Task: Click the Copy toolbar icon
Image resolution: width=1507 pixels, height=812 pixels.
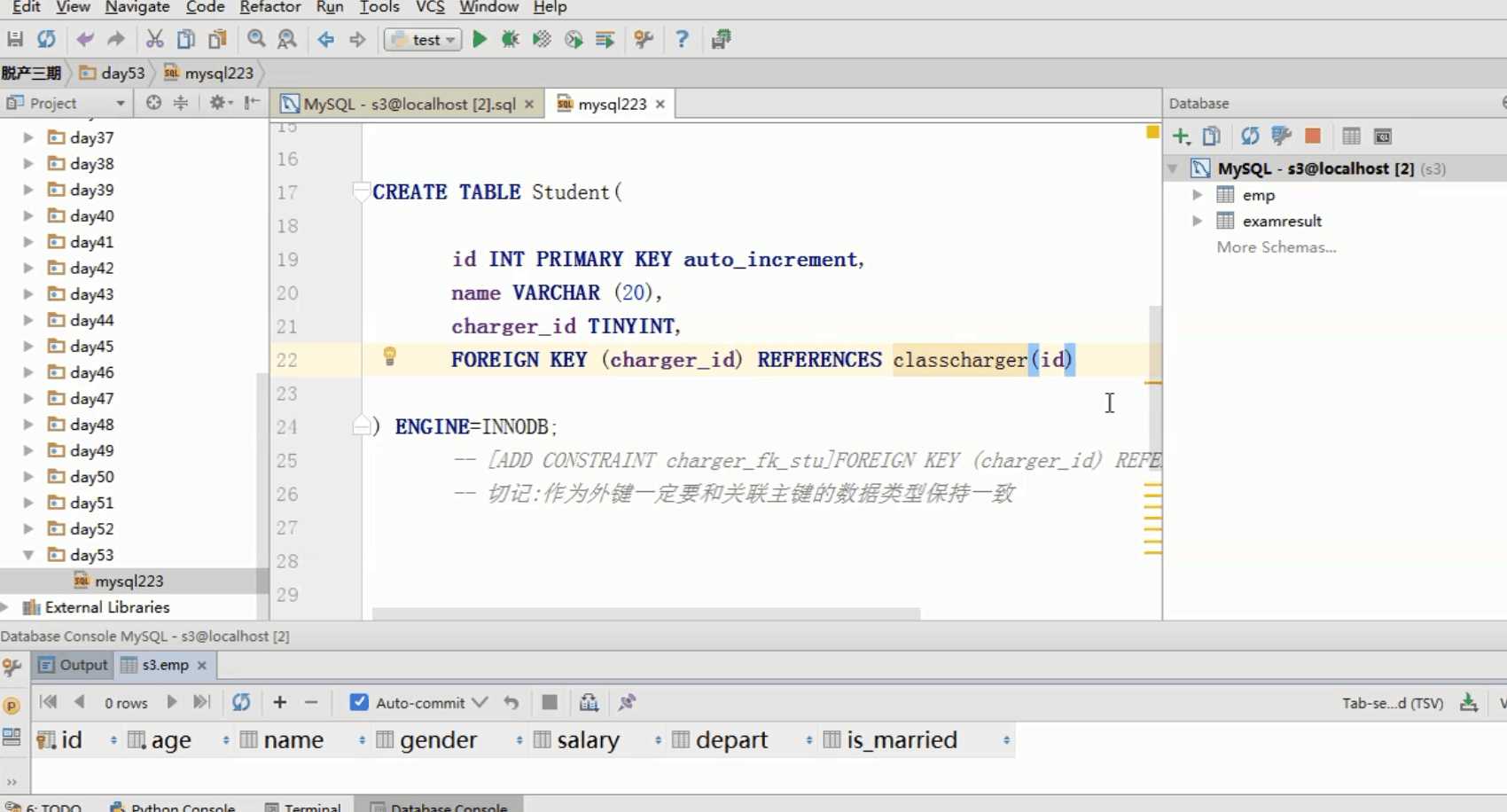Action: [x=186, y=39]
